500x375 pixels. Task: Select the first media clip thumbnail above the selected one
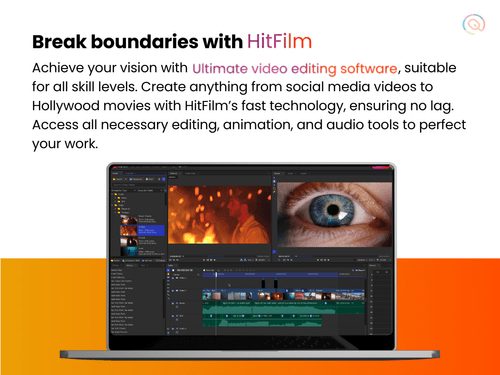[129, 220]
